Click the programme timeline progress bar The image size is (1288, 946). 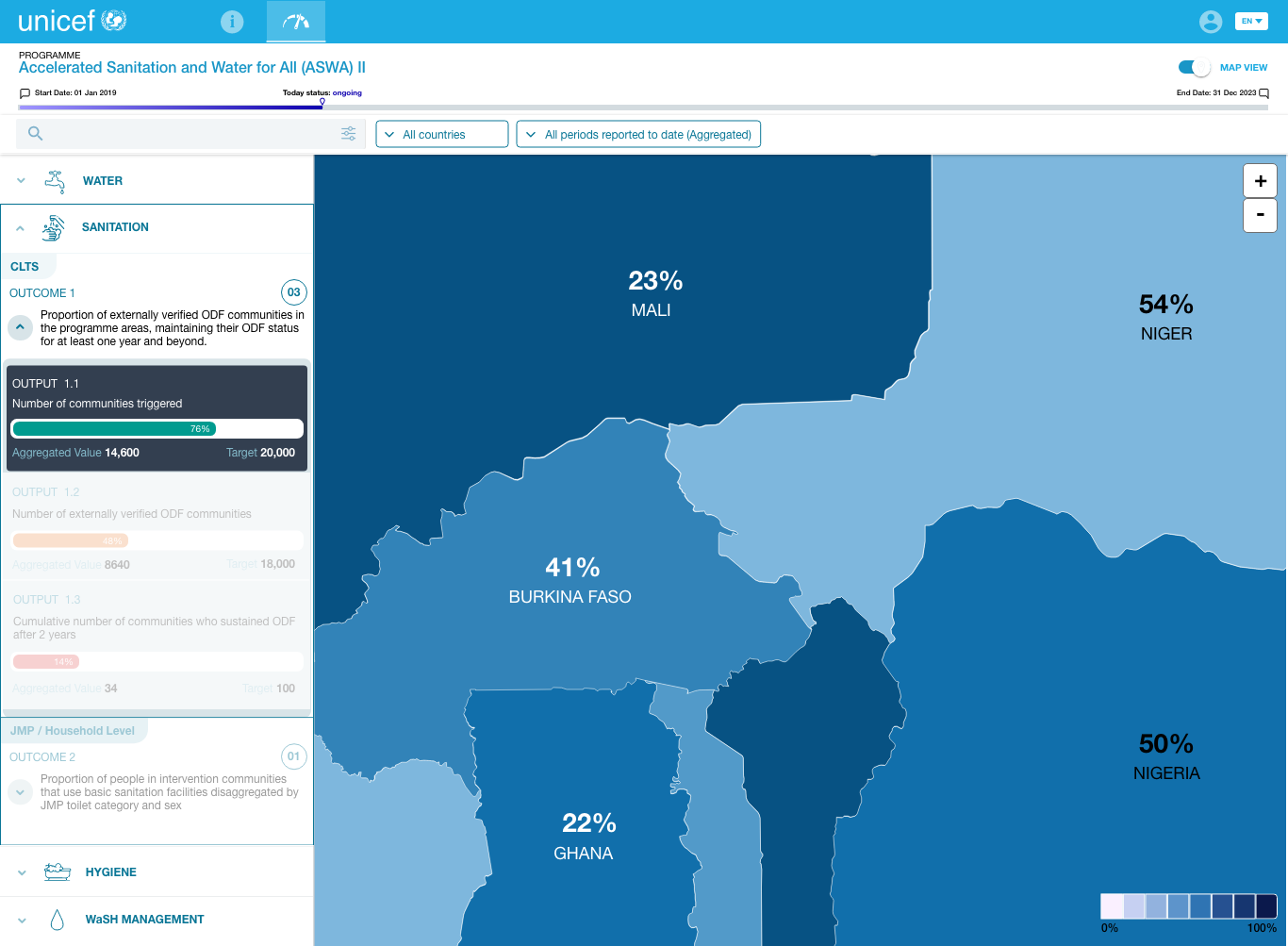(643, 108)
